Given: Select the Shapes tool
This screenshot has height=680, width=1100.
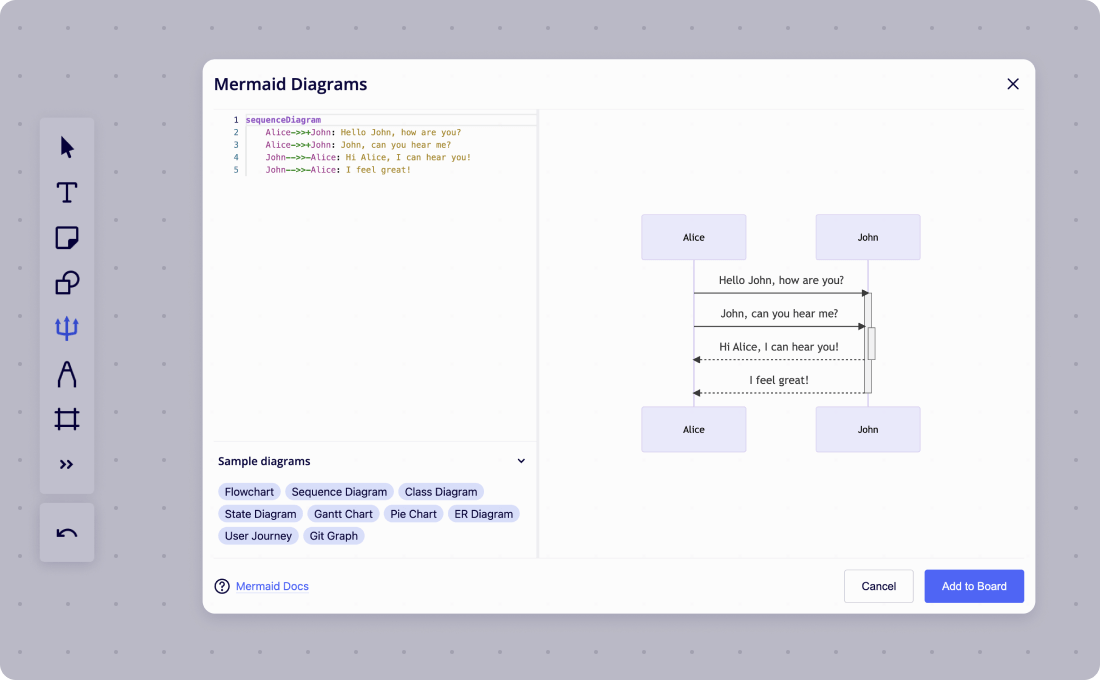Looking at the screenshot, I should tap(66, 283).
